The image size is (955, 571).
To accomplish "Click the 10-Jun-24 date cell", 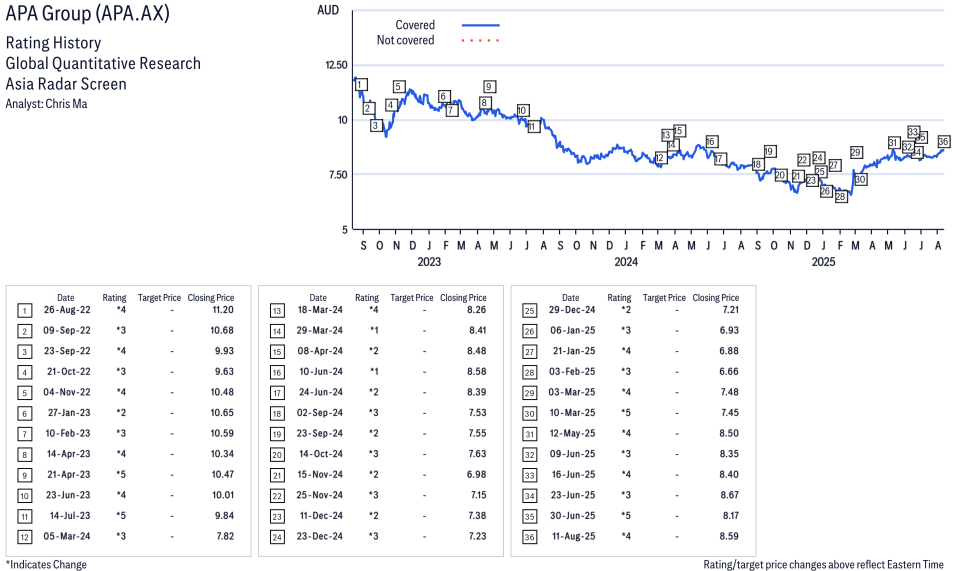I will pyautogui.click(x=321, y=371).
